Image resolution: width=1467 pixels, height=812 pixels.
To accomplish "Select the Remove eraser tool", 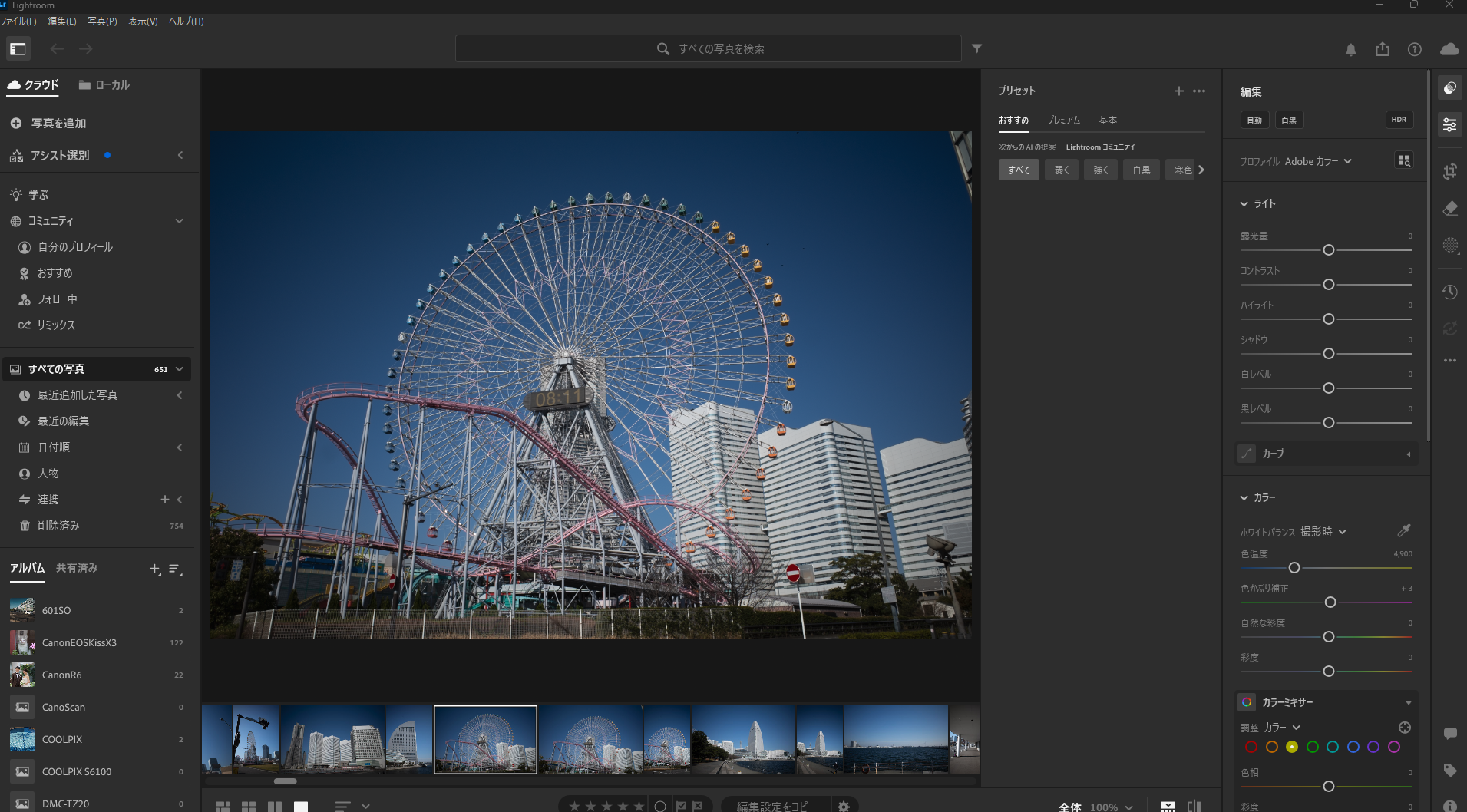I will 1449,209.
